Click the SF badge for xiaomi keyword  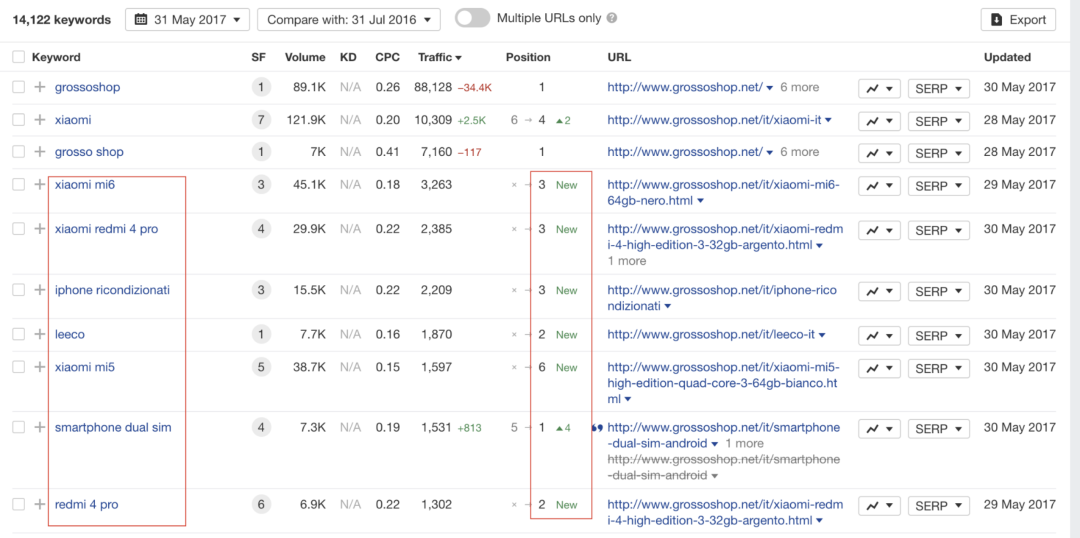(x=260, y=120)
